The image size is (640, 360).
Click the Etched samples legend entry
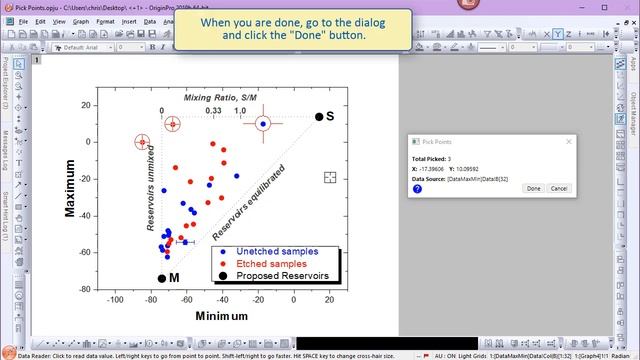271,264
